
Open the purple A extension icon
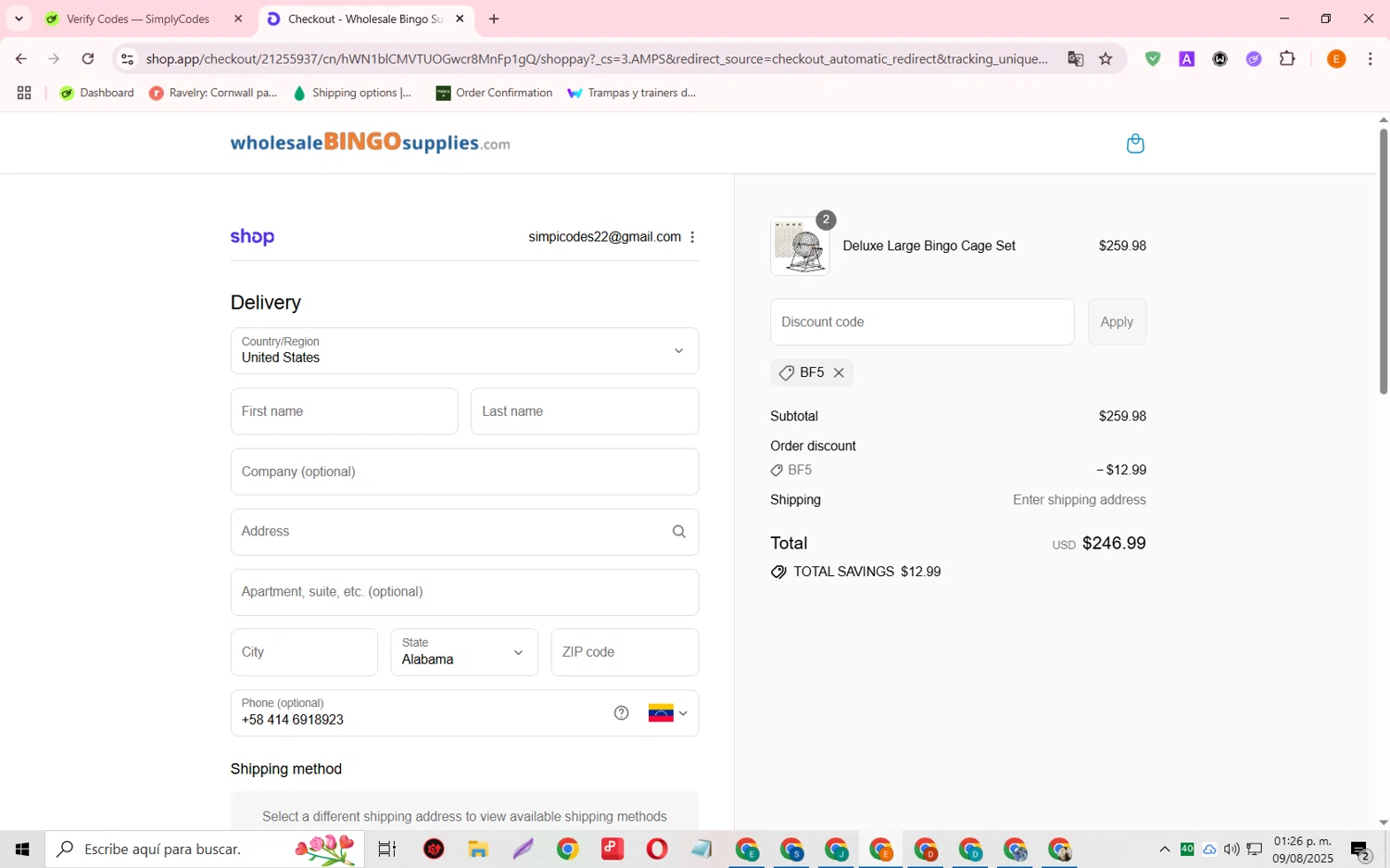coord(1186,58)
